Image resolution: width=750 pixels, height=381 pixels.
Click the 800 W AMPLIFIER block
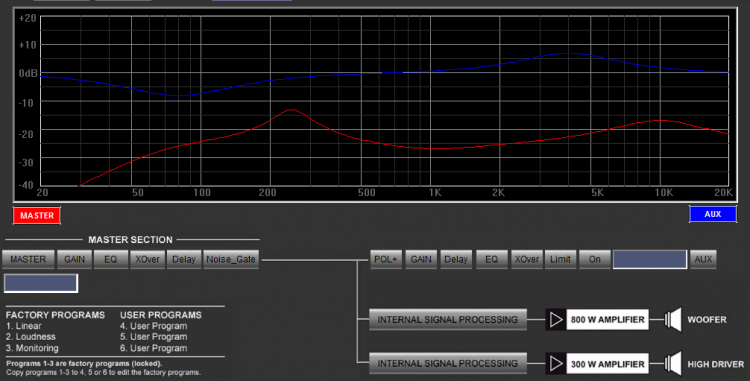[x=607, y=319]
